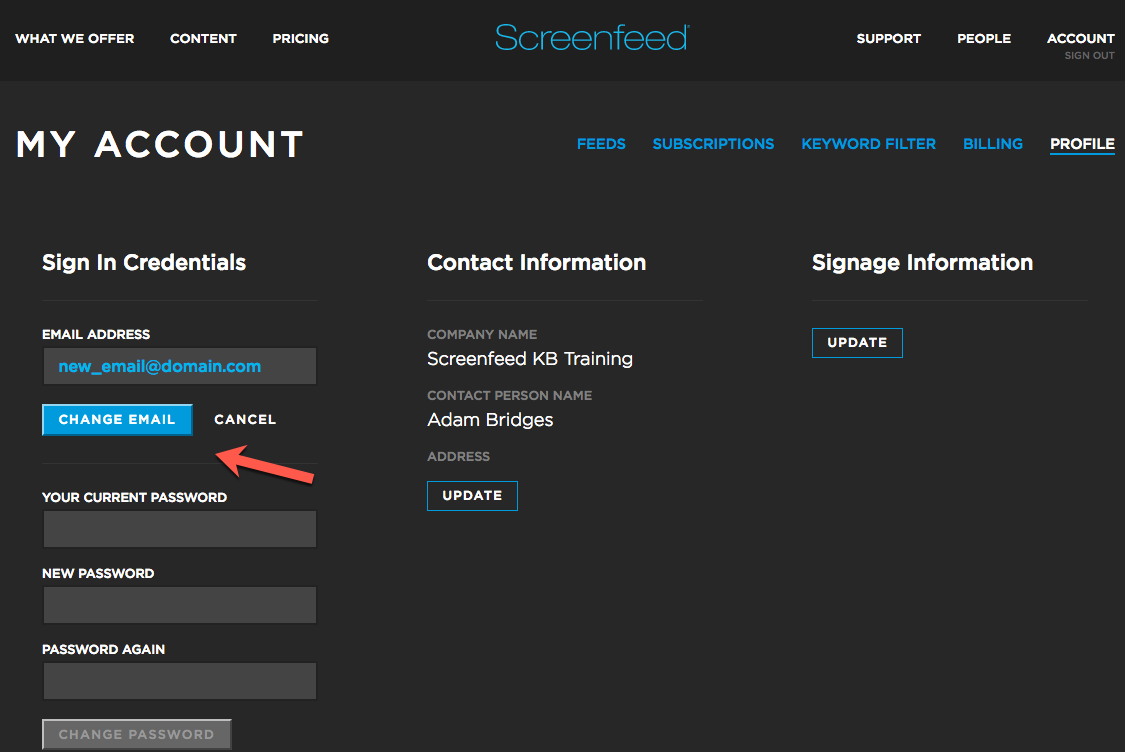Viewport: 1125px width, 752px height.
Task: Focus the Your Current Password field
Action: 180,529
